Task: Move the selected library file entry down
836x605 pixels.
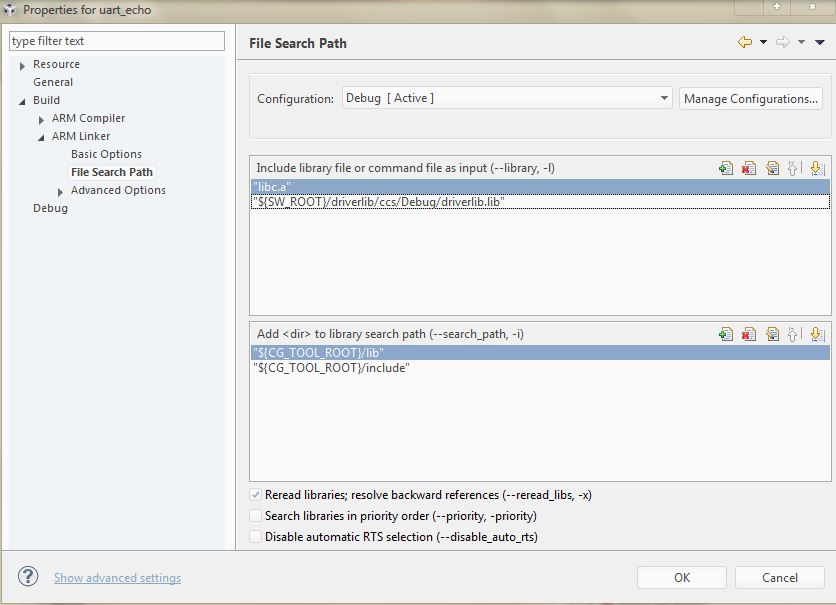Action: tap(816, 168)
